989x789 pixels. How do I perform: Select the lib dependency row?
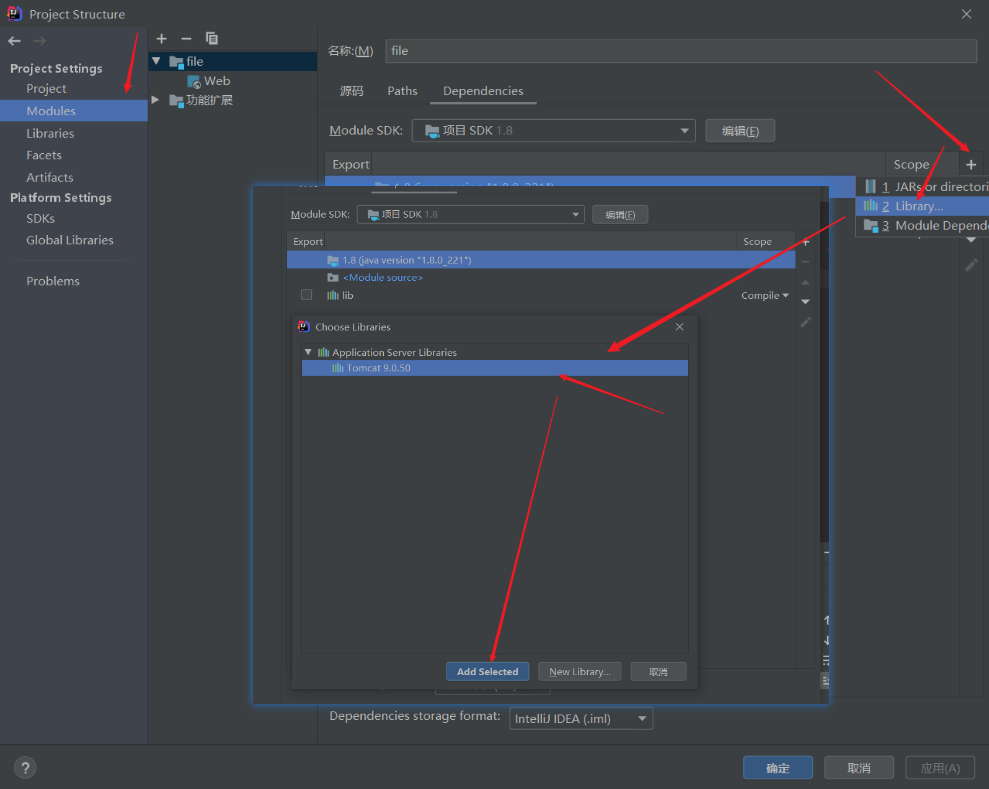(x=541, y=295)
